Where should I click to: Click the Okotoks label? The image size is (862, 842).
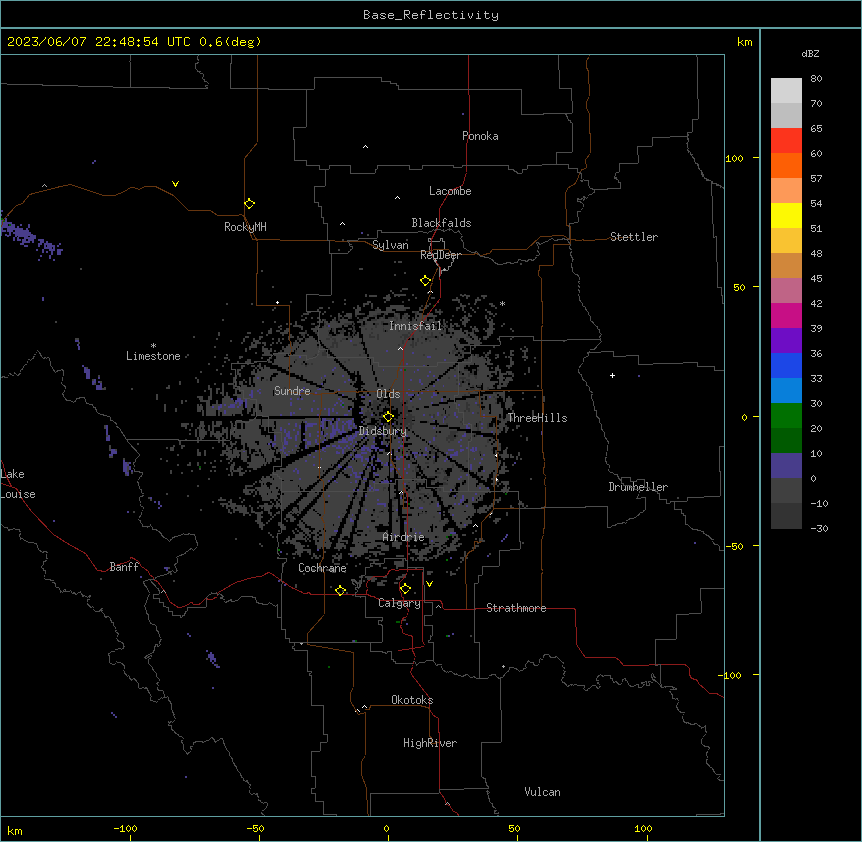412,700
